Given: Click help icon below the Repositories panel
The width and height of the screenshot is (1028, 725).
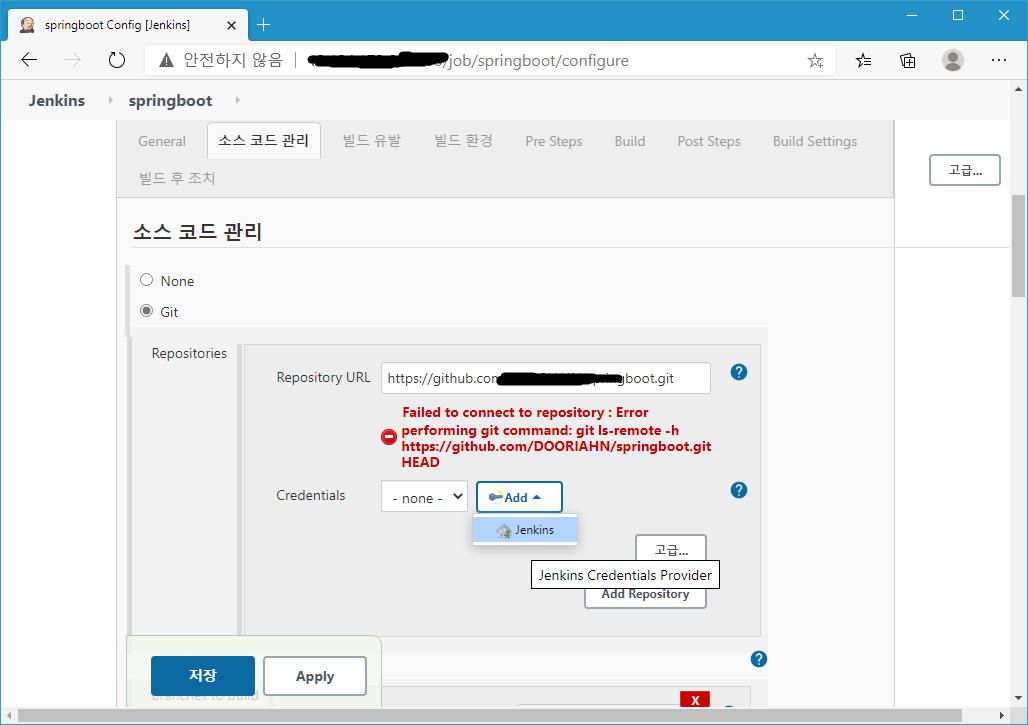Looking at the screenshot, I should [759, 659].
